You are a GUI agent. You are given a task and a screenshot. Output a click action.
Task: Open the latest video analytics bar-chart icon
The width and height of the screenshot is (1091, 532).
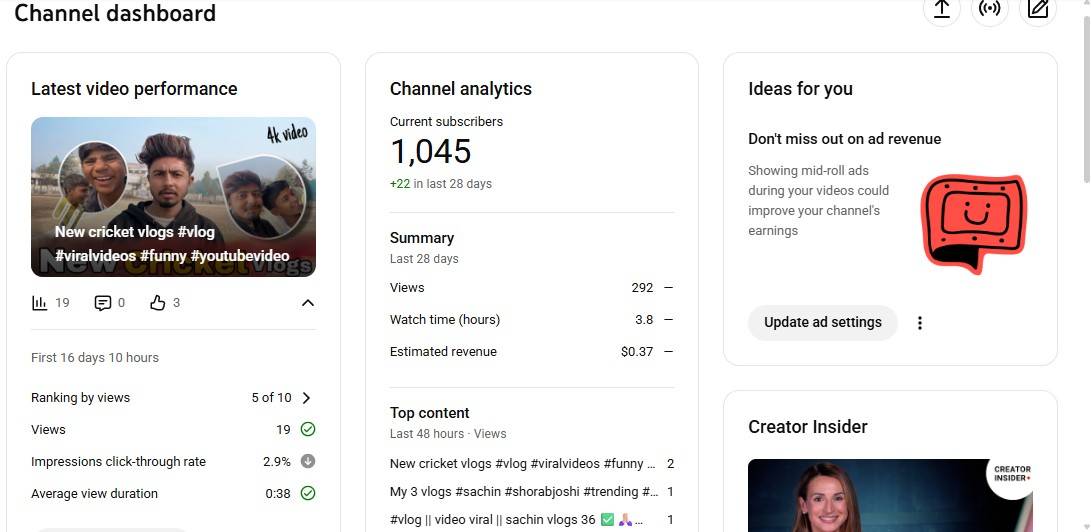click(x=40, y=303)
